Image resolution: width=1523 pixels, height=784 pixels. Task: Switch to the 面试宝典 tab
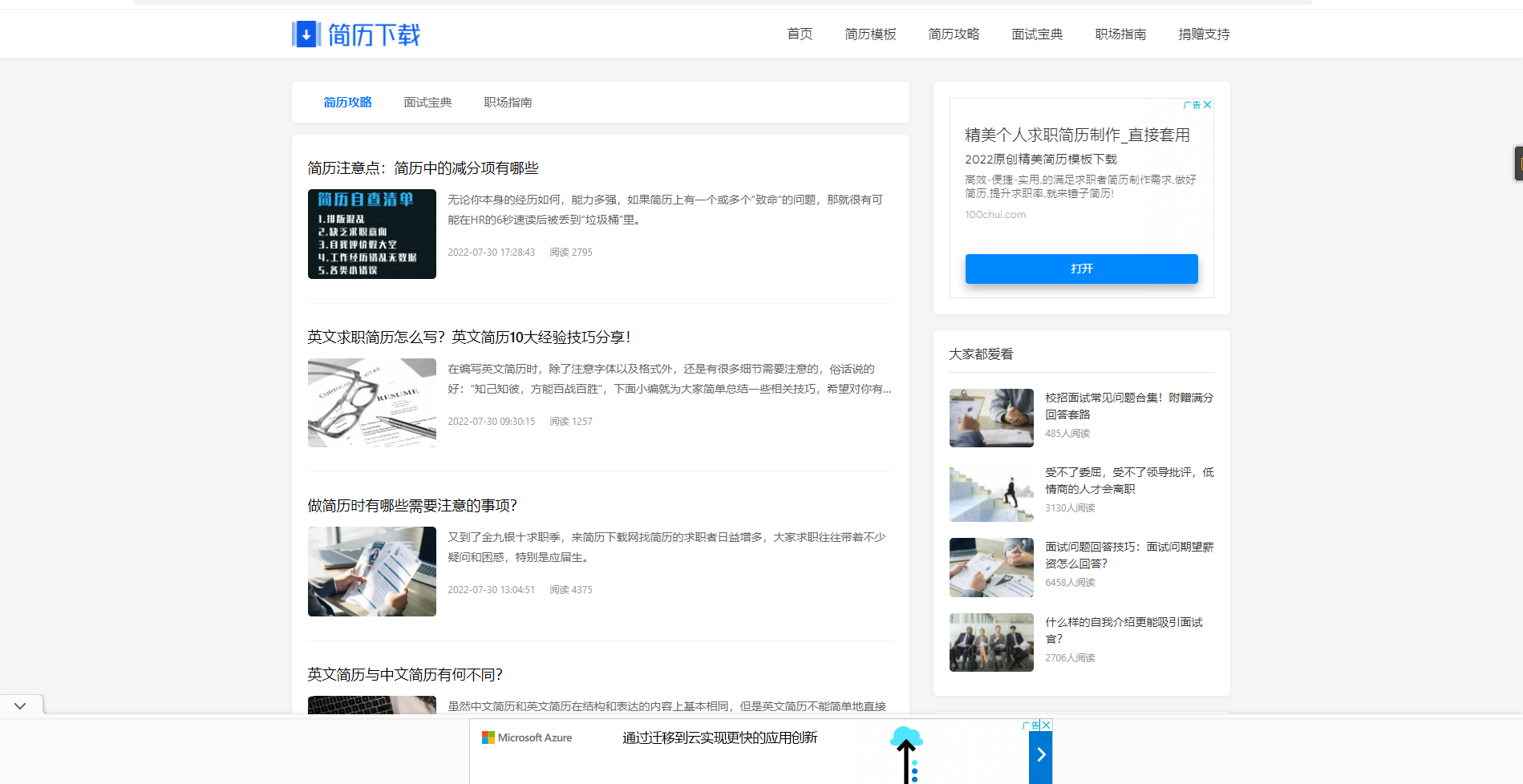427,102
